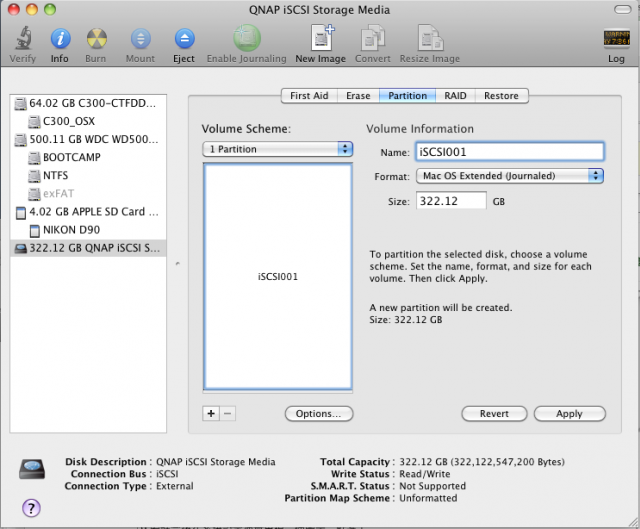Click the minus remove partition button

coord(228,413)
